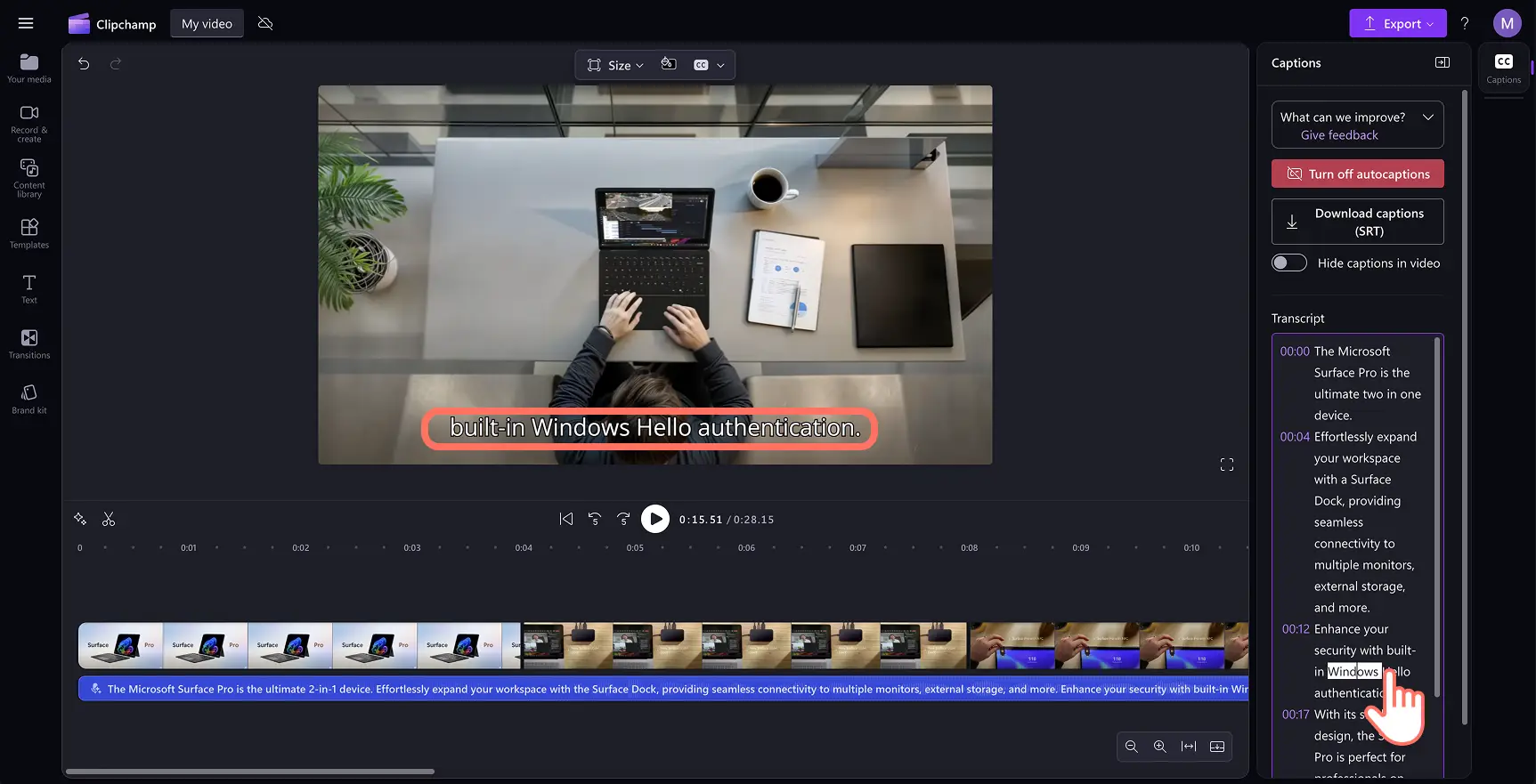Open Your media sidebar tab

pyautogui.click(x=29, y=68)
